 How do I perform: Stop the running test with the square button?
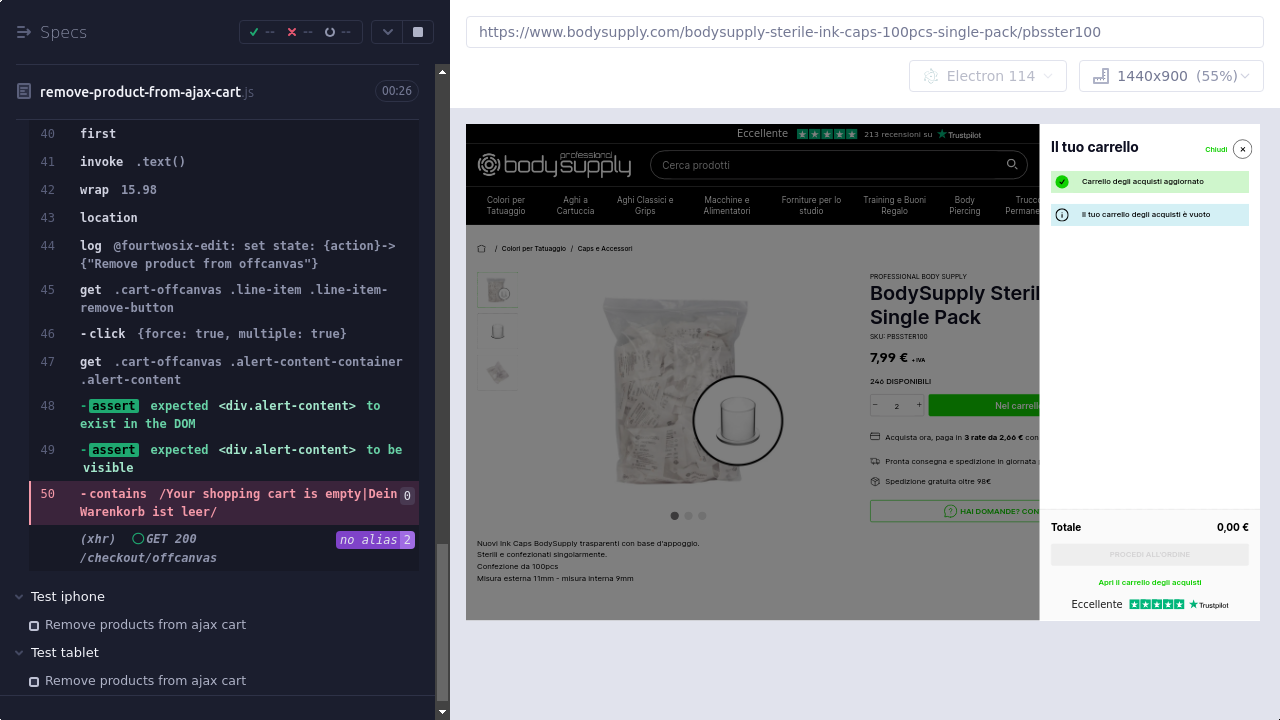(x=418, y=32)
